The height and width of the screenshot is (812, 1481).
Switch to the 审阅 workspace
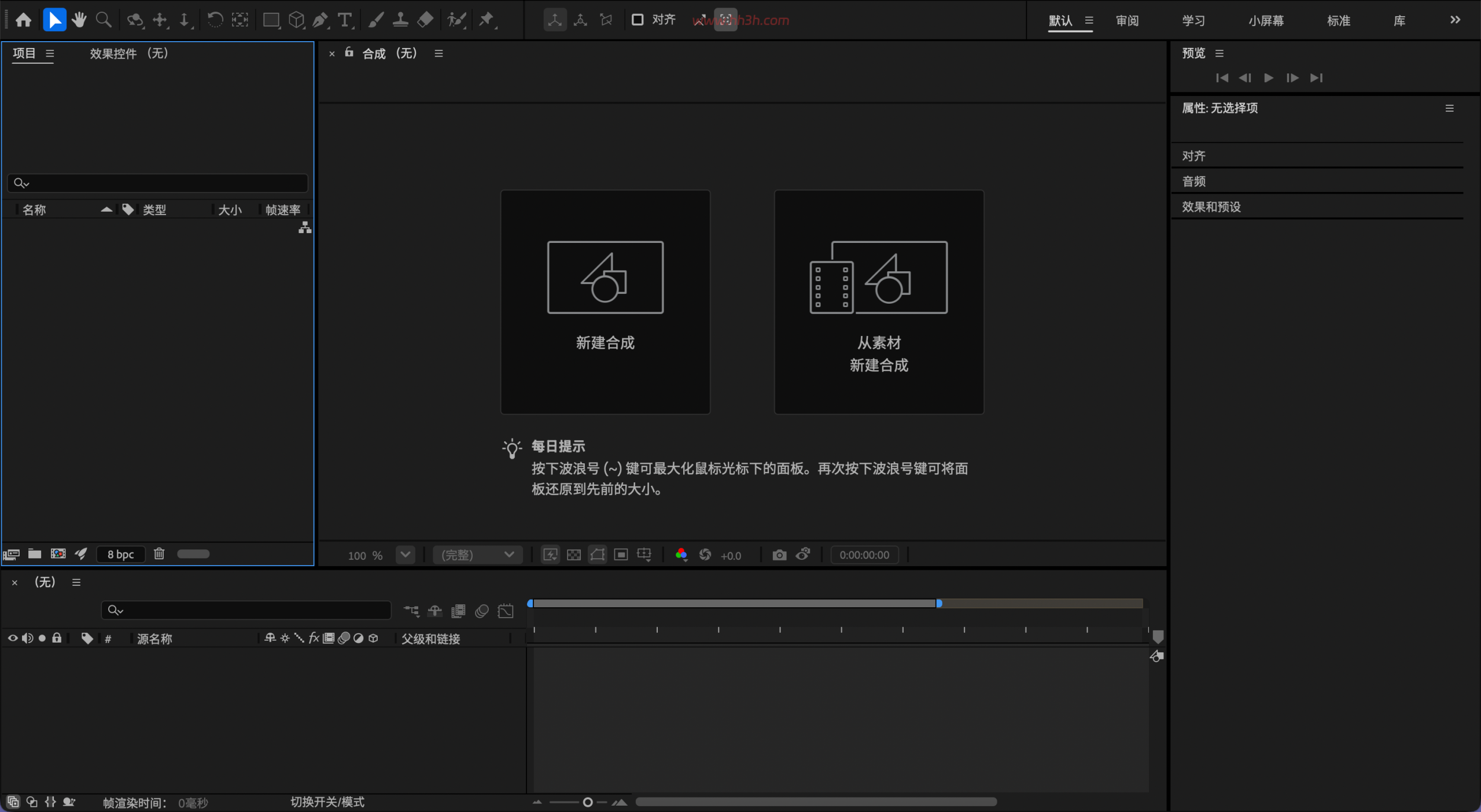click(x=1127, y=21)
